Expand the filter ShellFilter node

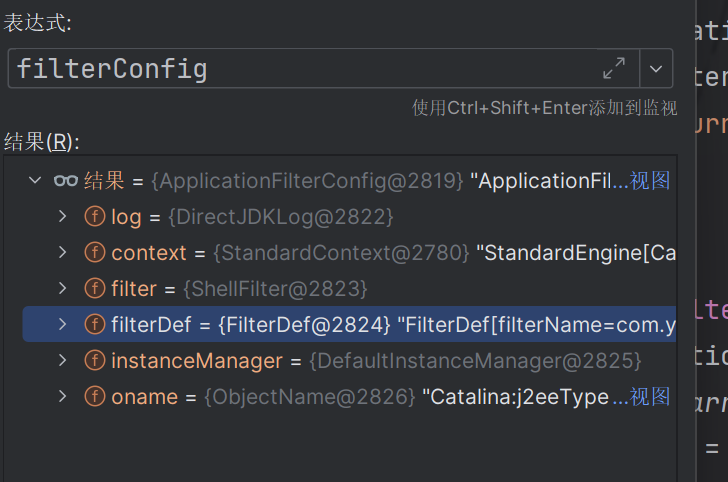click(62, 289)
